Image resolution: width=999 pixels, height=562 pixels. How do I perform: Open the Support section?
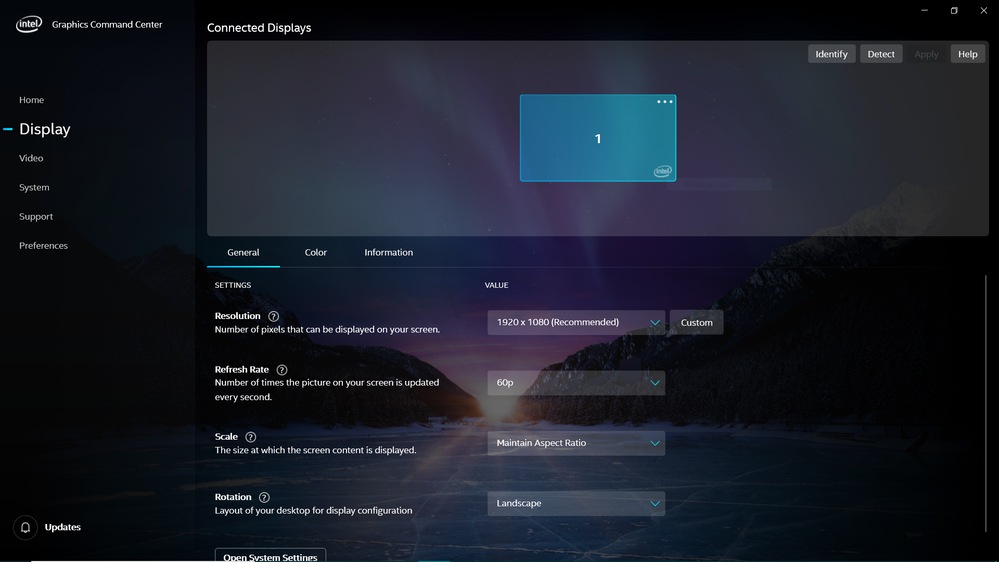click(36, 217)
